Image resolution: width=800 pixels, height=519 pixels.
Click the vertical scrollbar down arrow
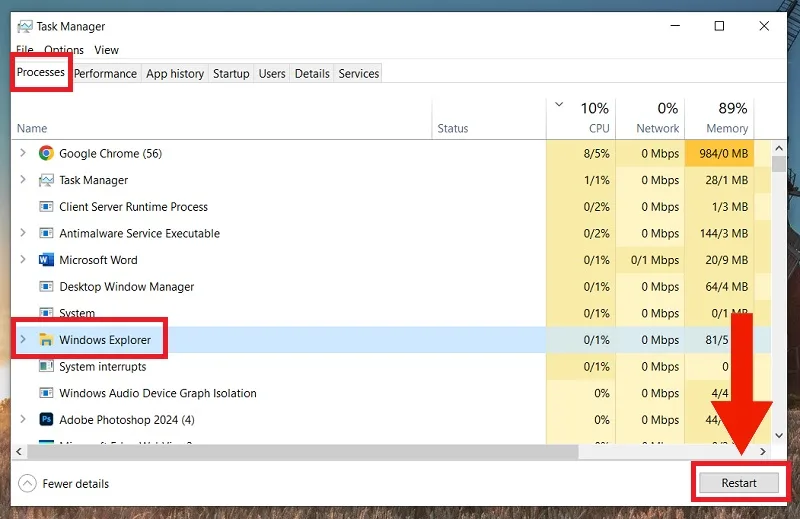coord(779,435)
